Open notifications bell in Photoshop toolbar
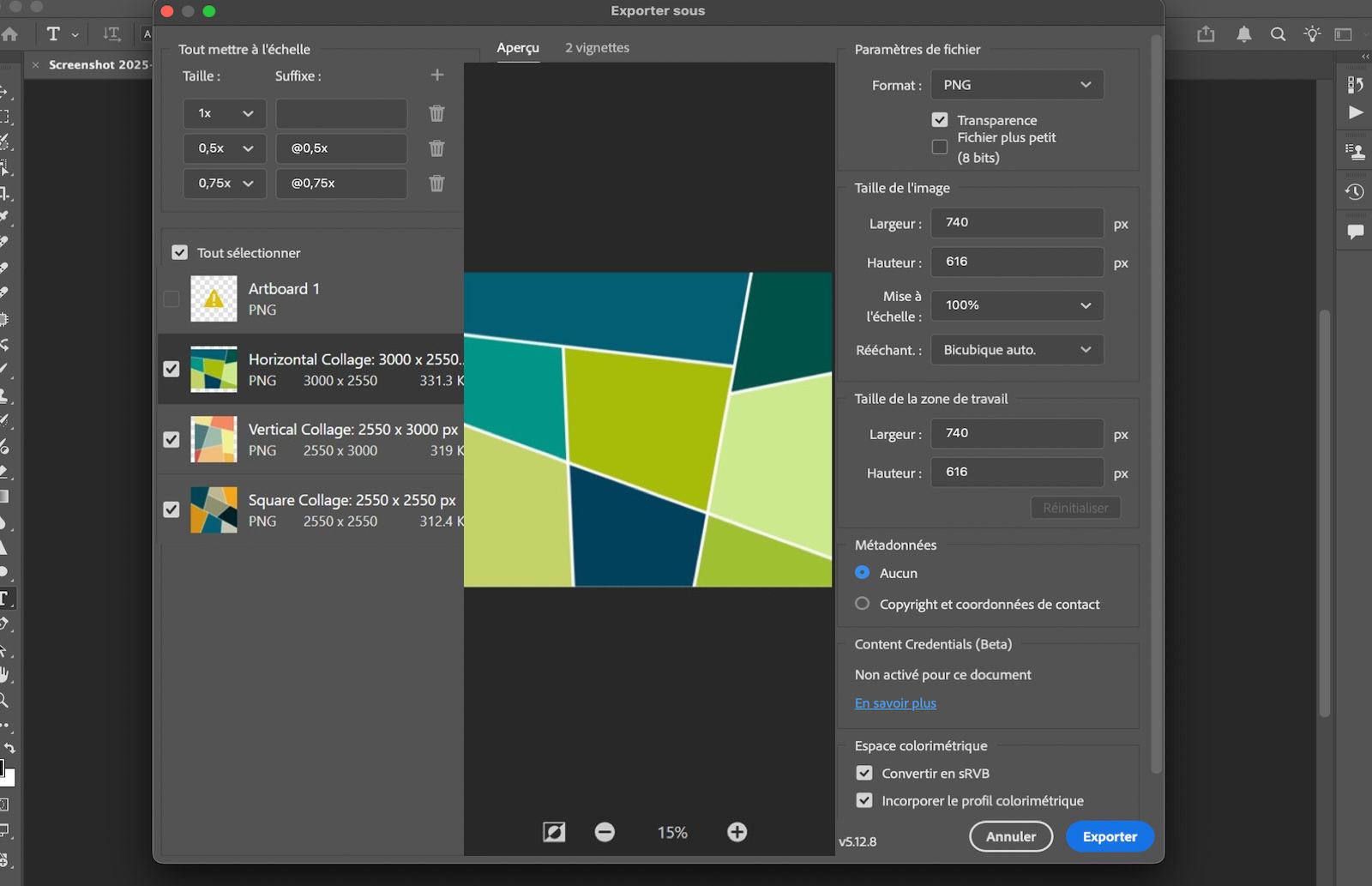 pyautogui.click(x=1243, y=34)
